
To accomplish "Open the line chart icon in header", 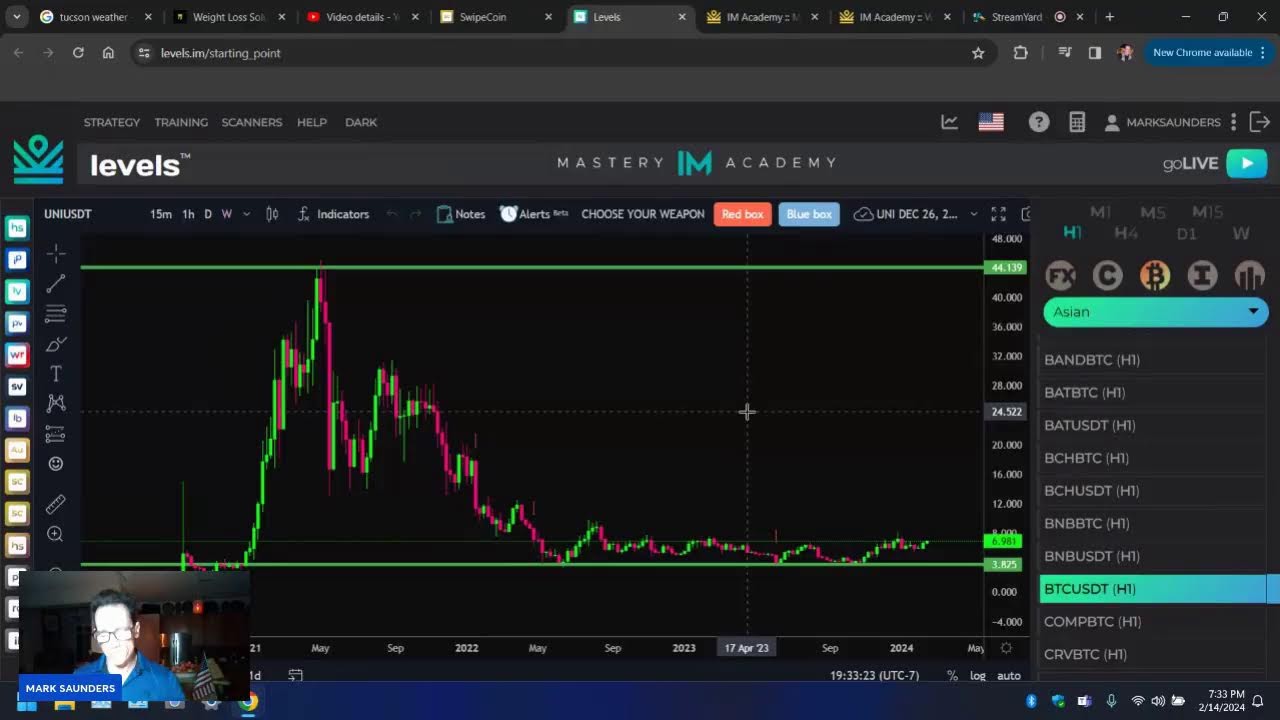I will point(949,122).
